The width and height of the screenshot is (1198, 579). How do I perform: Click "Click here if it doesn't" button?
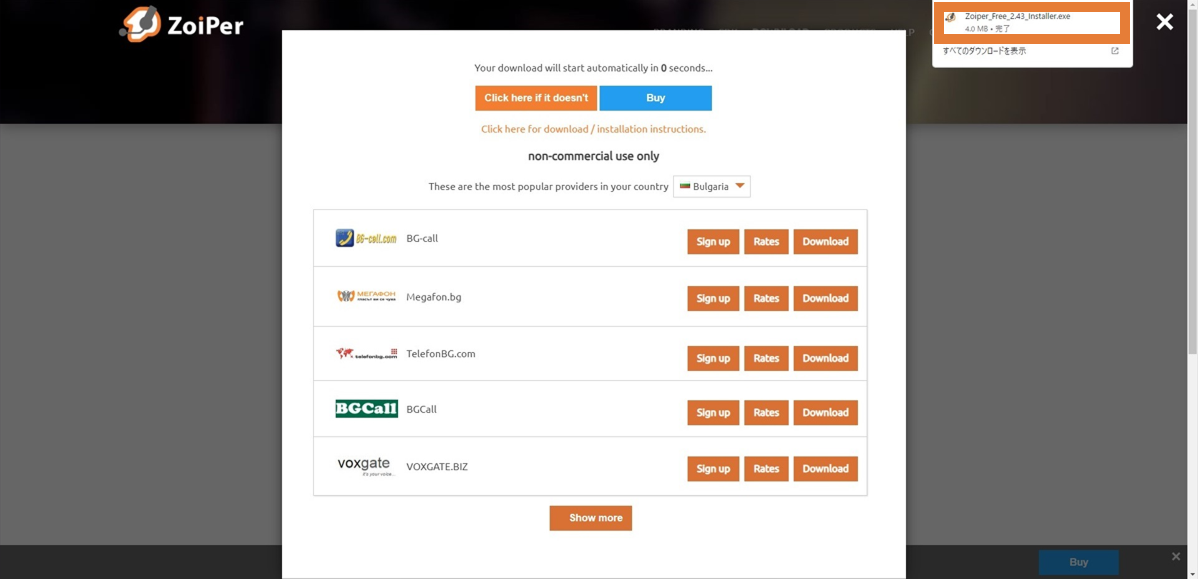536,98
